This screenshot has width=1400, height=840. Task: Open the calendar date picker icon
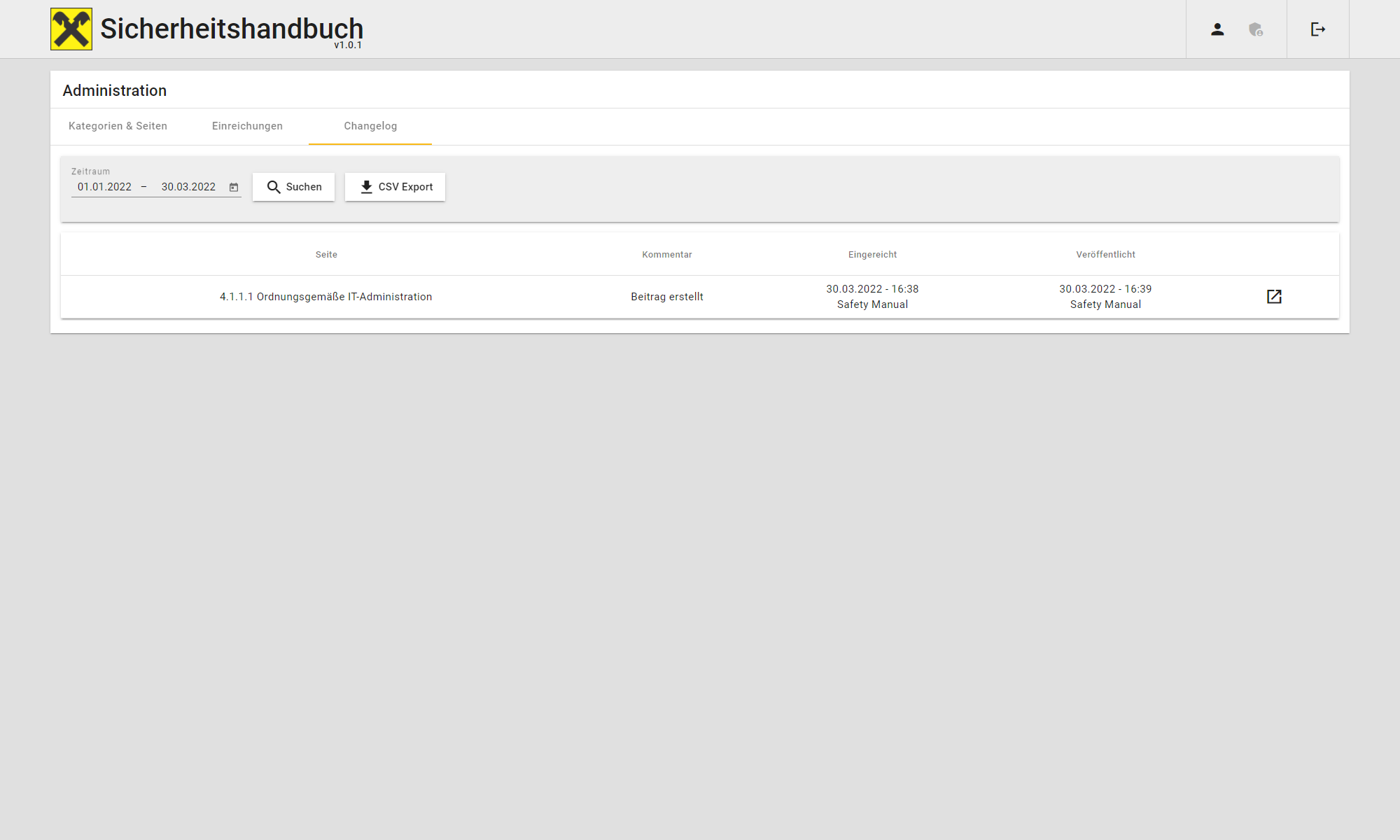click(x=234, y=188)
